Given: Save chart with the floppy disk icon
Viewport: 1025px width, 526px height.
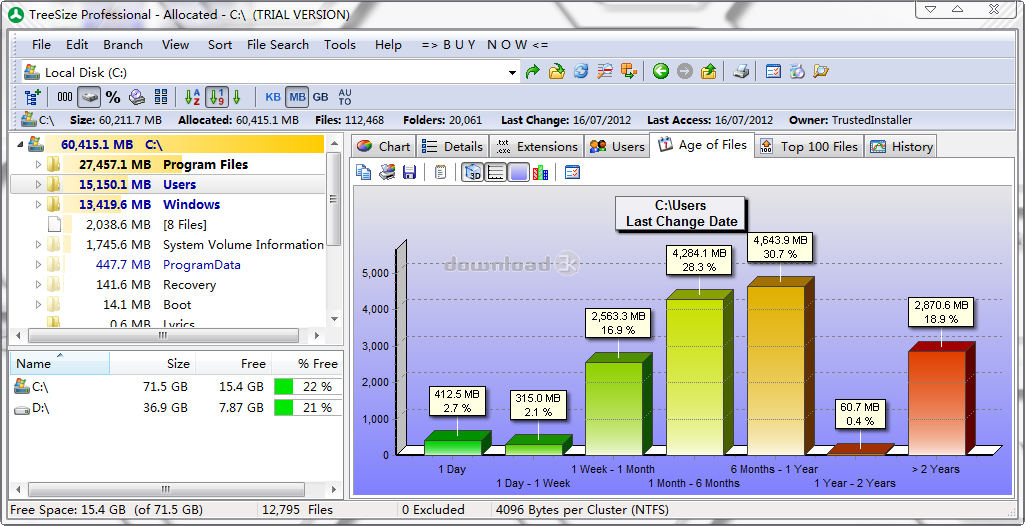Looking at the screenshot, I should coord(409,173).
